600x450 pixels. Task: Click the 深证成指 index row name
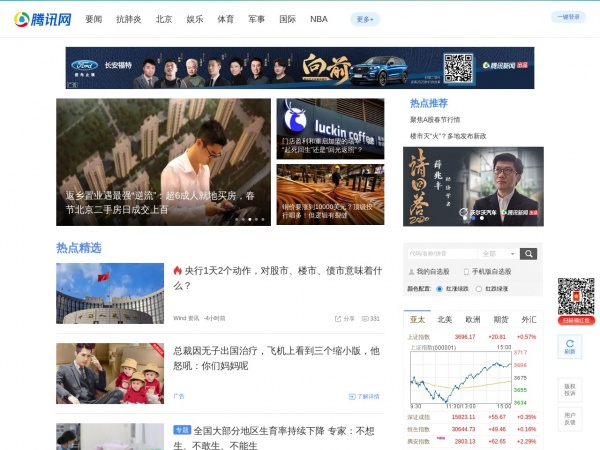[x=419, y=417]
